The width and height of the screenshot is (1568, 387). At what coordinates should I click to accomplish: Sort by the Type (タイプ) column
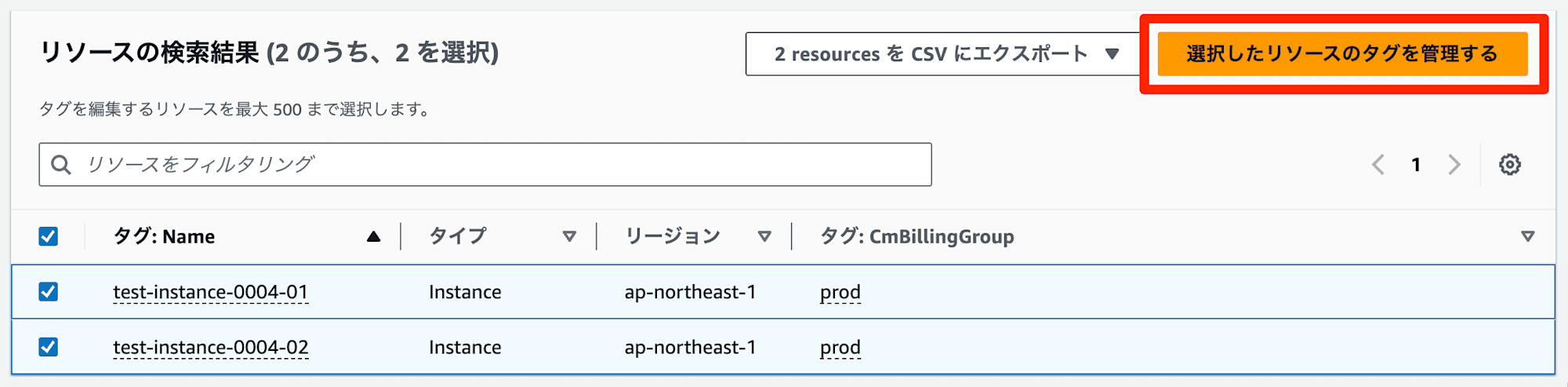[458, 236]
